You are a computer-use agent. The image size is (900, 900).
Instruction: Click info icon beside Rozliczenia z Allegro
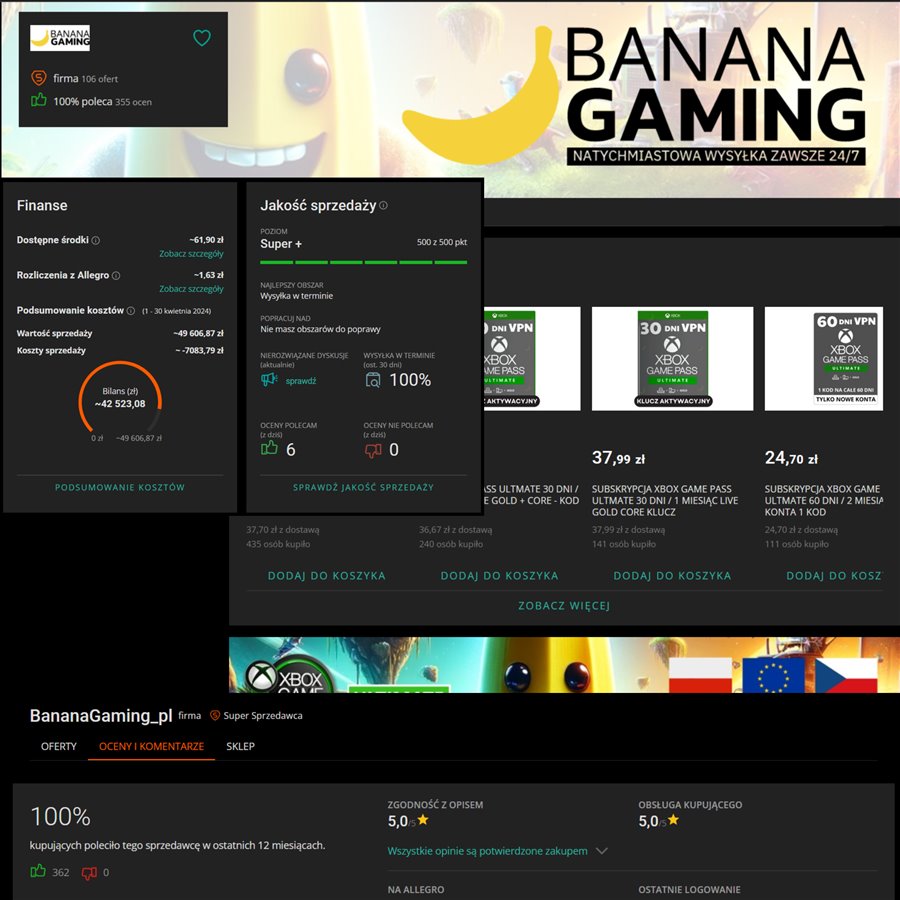116,276
